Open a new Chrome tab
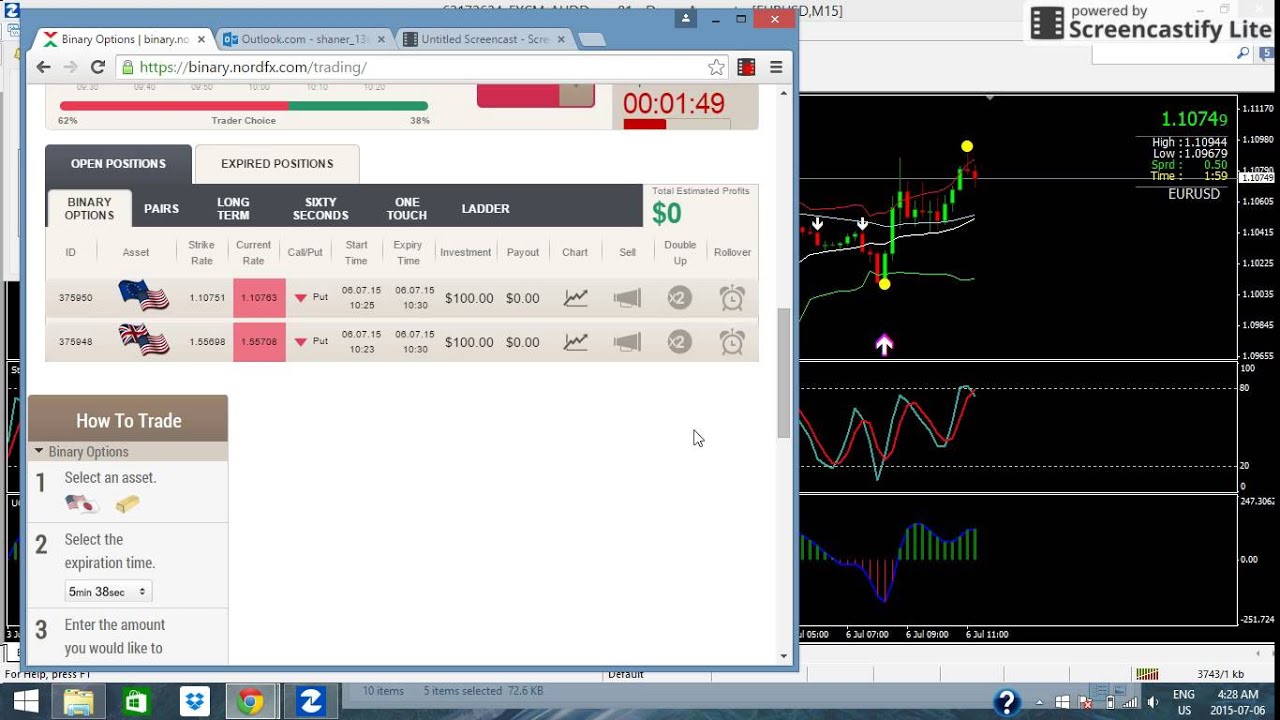 coord(592,40)
